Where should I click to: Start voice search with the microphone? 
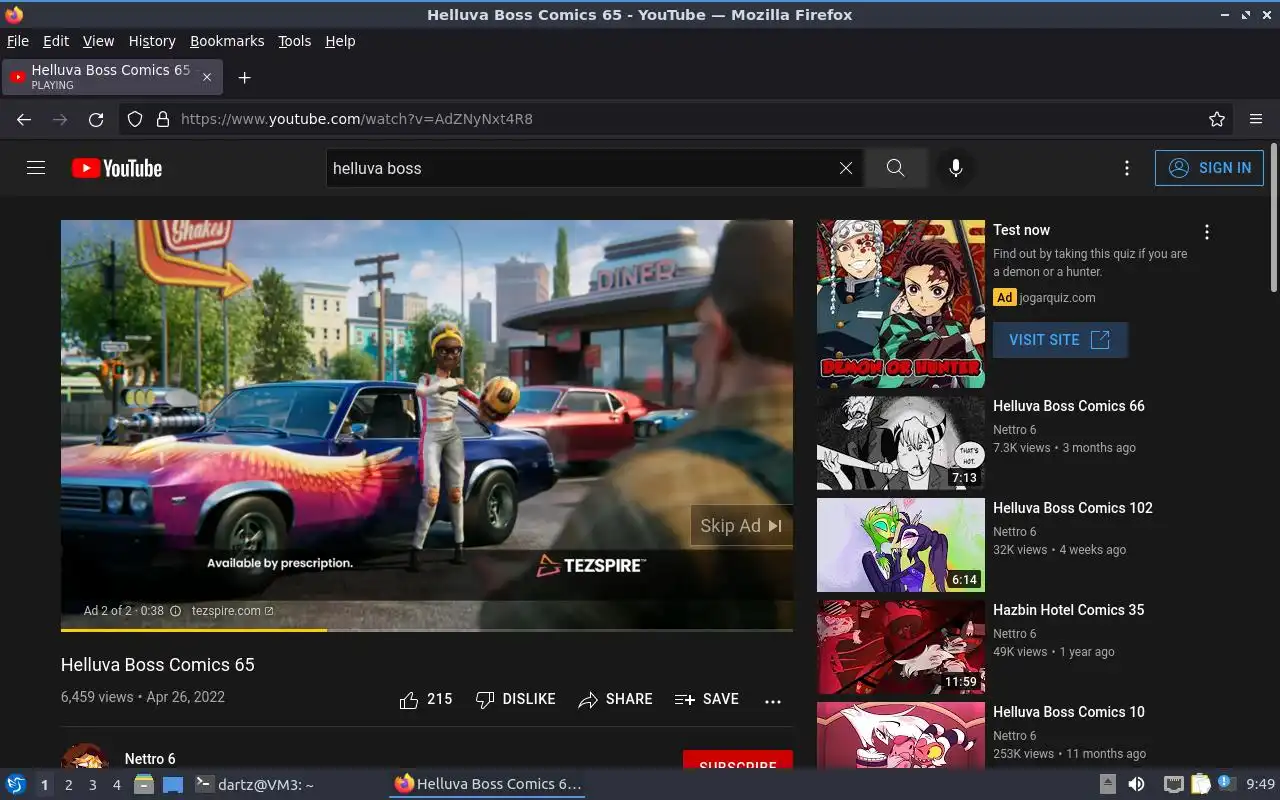(956, 168)
